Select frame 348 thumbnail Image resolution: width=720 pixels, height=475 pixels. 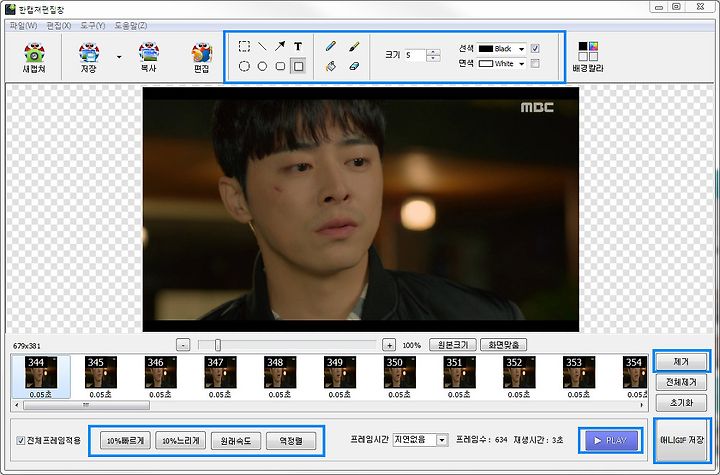coord(280,377)
